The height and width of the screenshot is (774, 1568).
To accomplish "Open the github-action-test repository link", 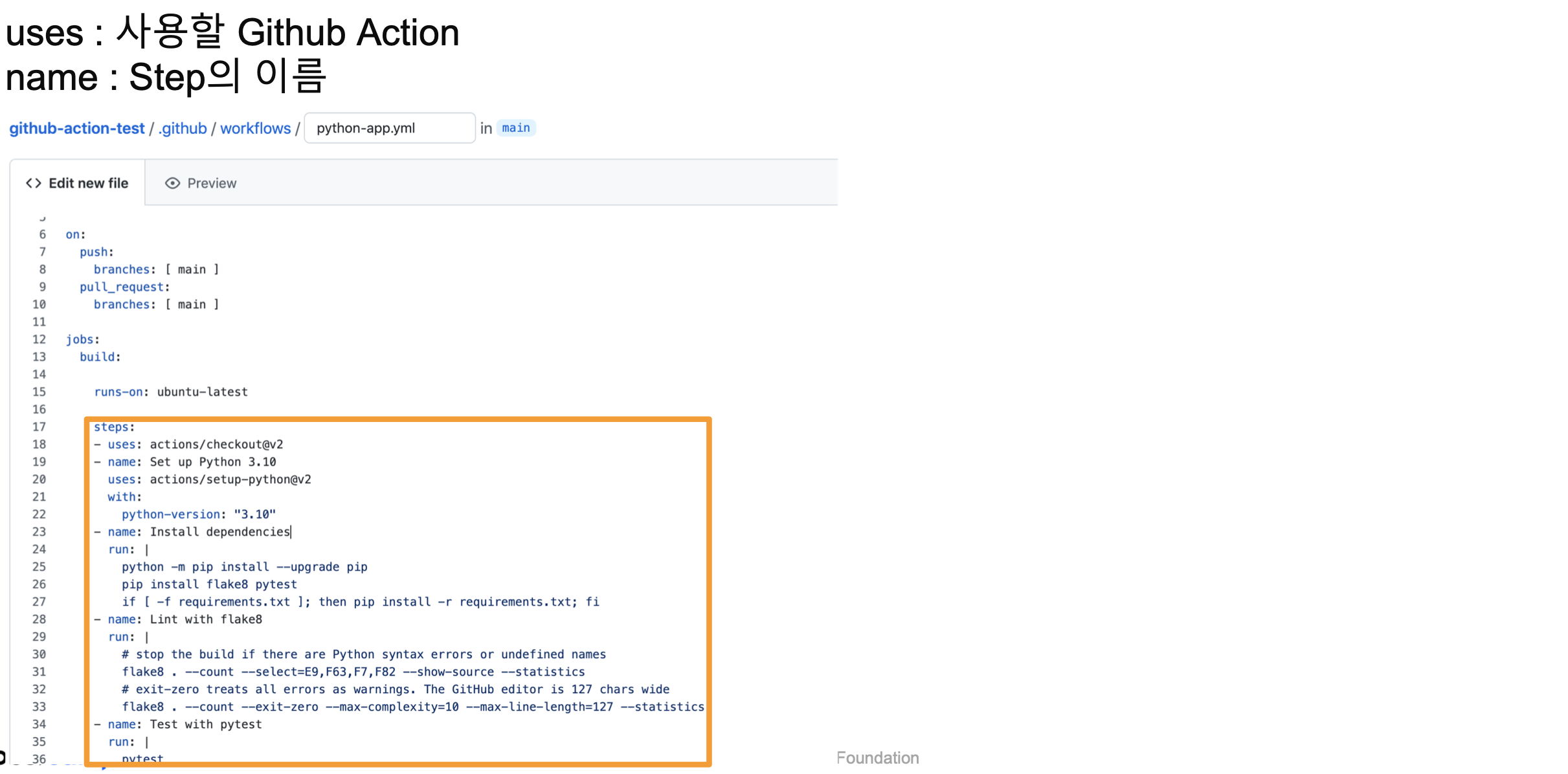I will 76,128.
